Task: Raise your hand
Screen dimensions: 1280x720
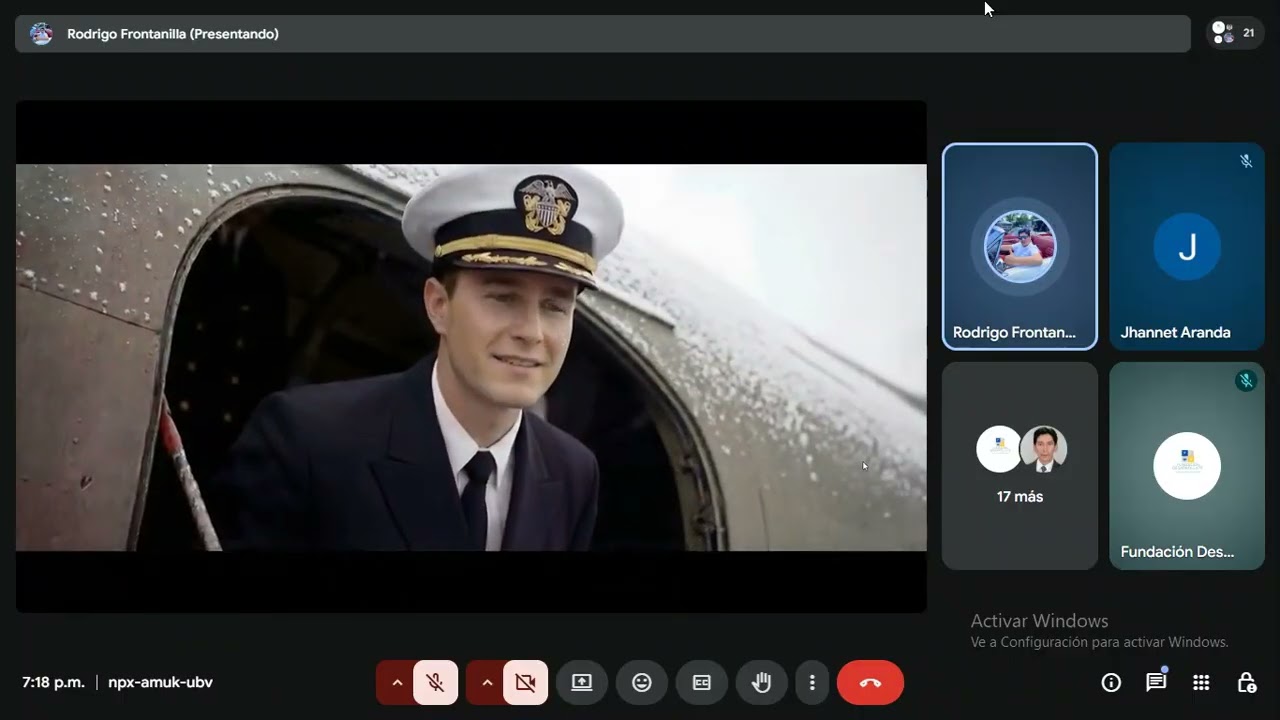Action: (x=762, y=683)
